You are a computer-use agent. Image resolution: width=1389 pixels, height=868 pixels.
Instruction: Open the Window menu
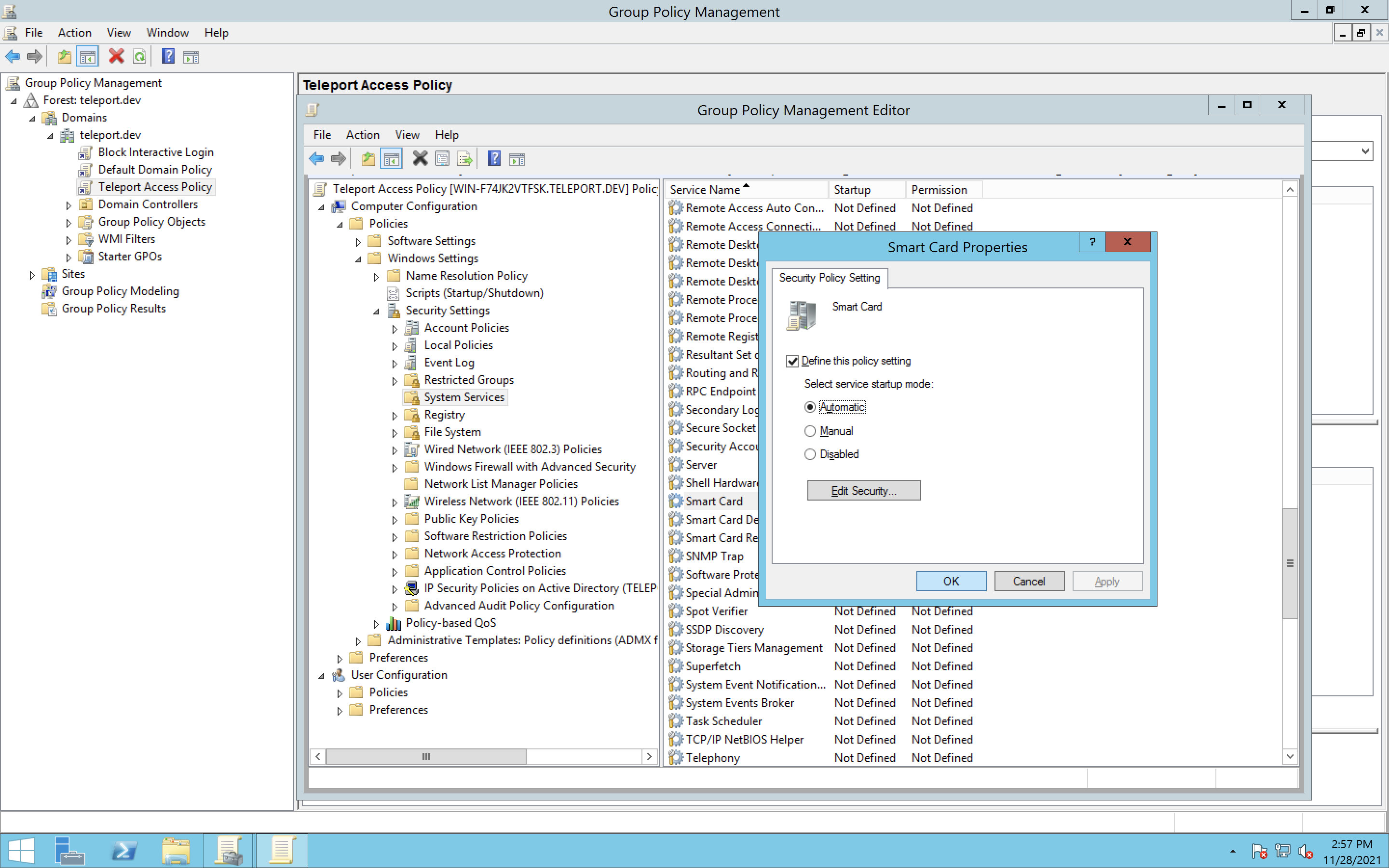coord(167,33)
